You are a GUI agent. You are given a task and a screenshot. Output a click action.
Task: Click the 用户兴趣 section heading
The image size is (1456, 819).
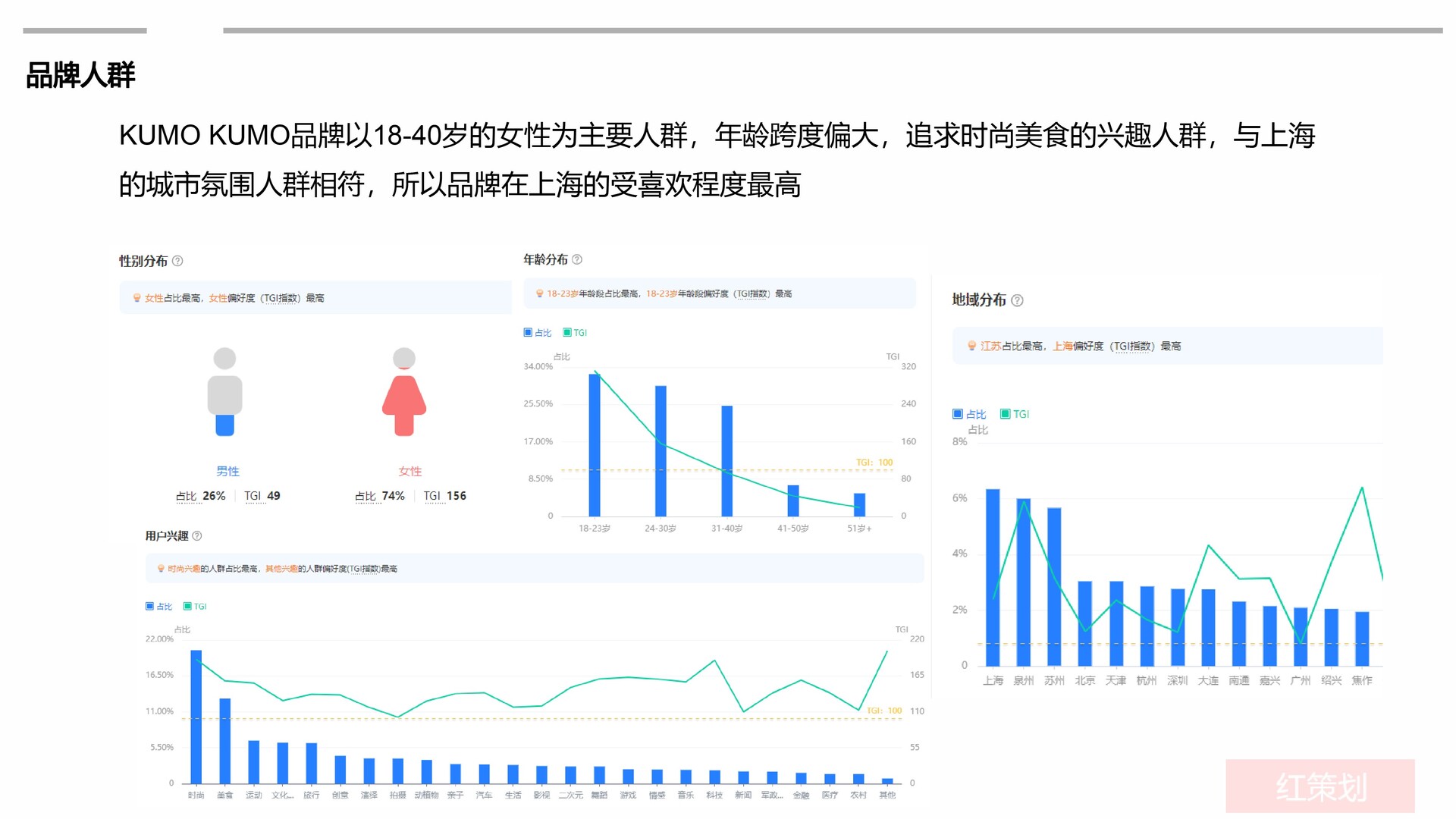pyautogui.click(x=167, y=535)
